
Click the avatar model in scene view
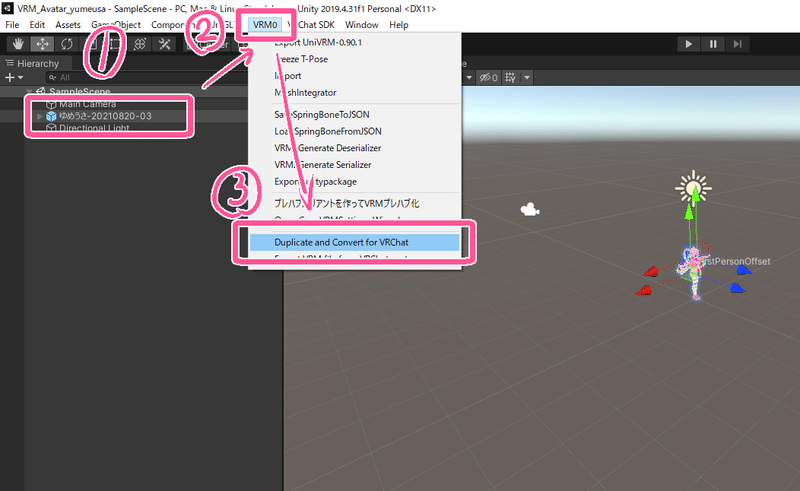coord(693,273)
